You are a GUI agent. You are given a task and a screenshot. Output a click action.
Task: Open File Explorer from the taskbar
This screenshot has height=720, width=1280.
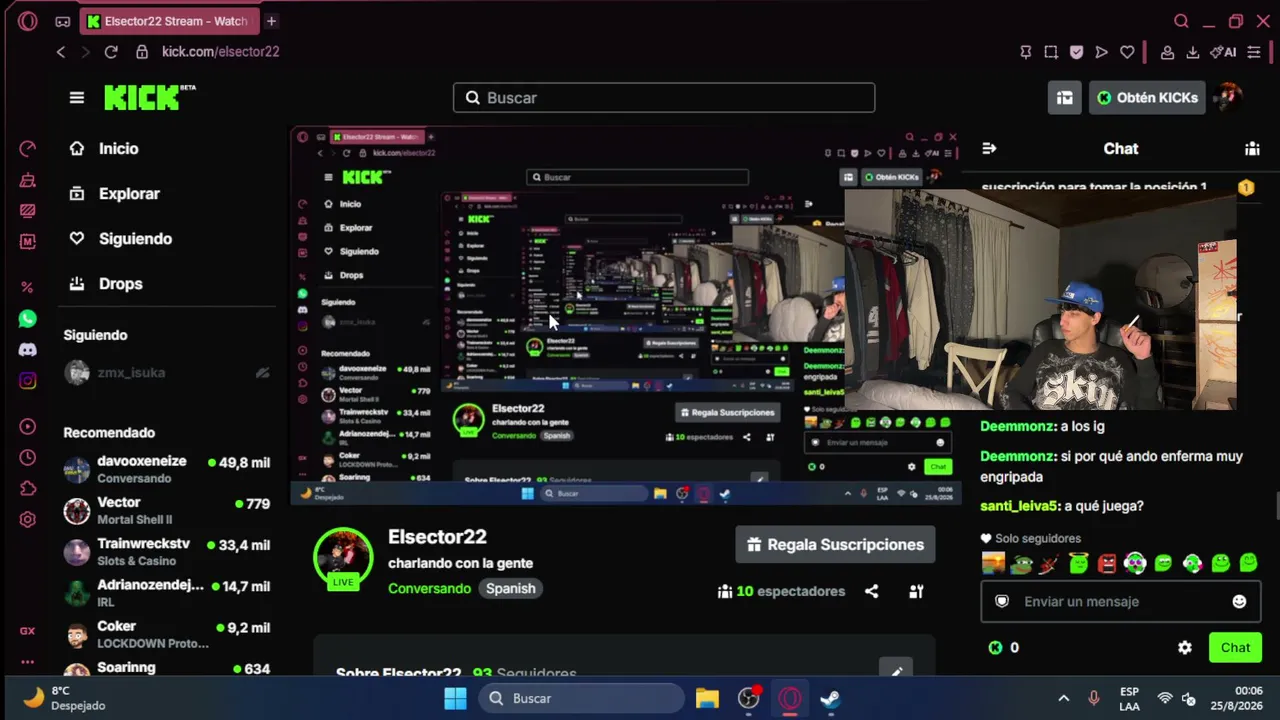[x=707, y=698]
